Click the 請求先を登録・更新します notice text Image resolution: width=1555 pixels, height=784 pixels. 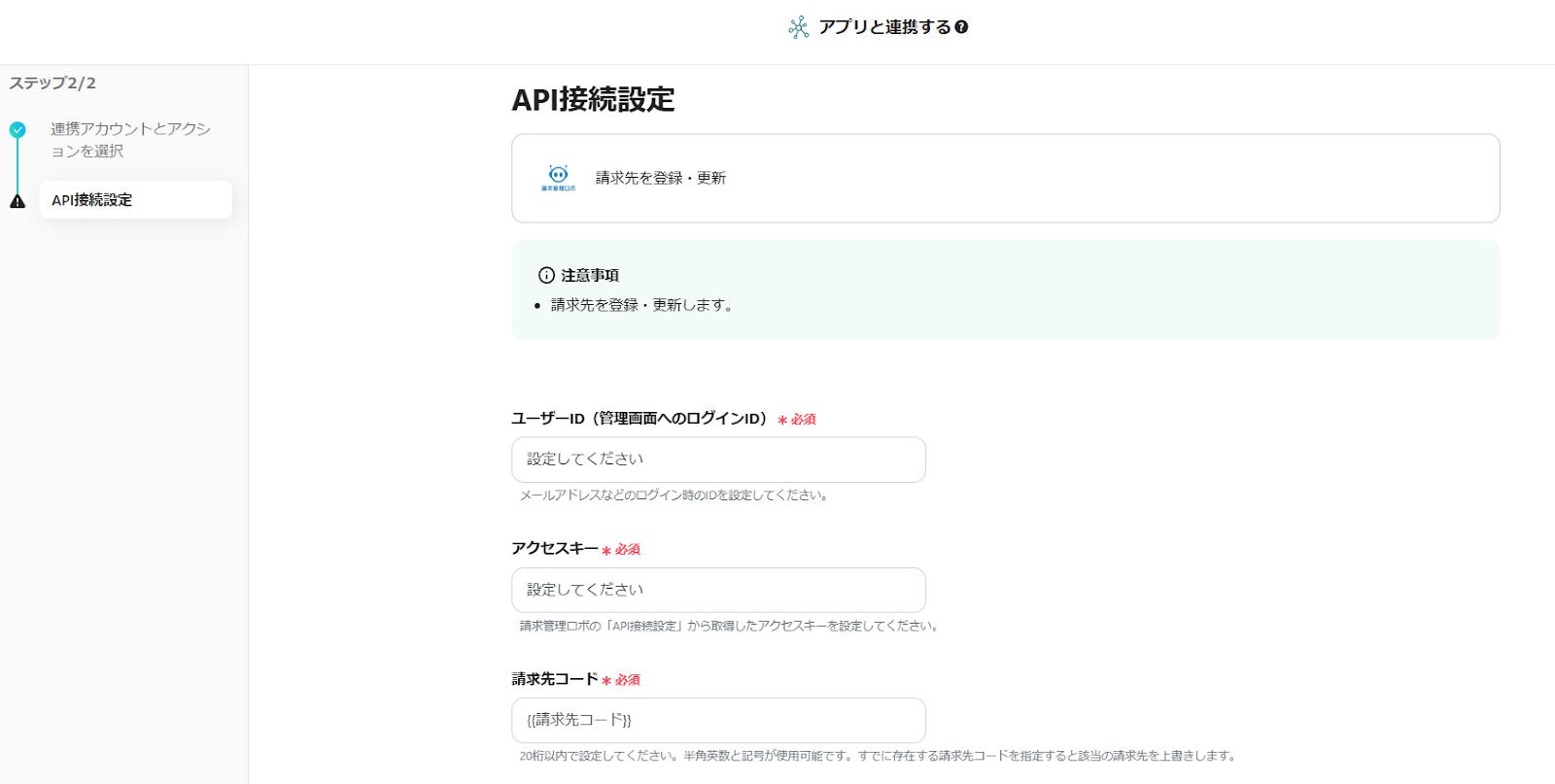click(x=641, y=305)
